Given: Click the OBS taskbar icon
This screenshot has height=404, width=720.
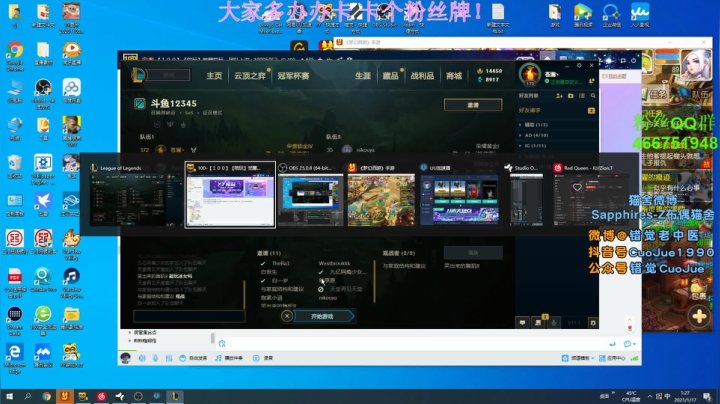Looking at the screenshot, I should 138,396.
